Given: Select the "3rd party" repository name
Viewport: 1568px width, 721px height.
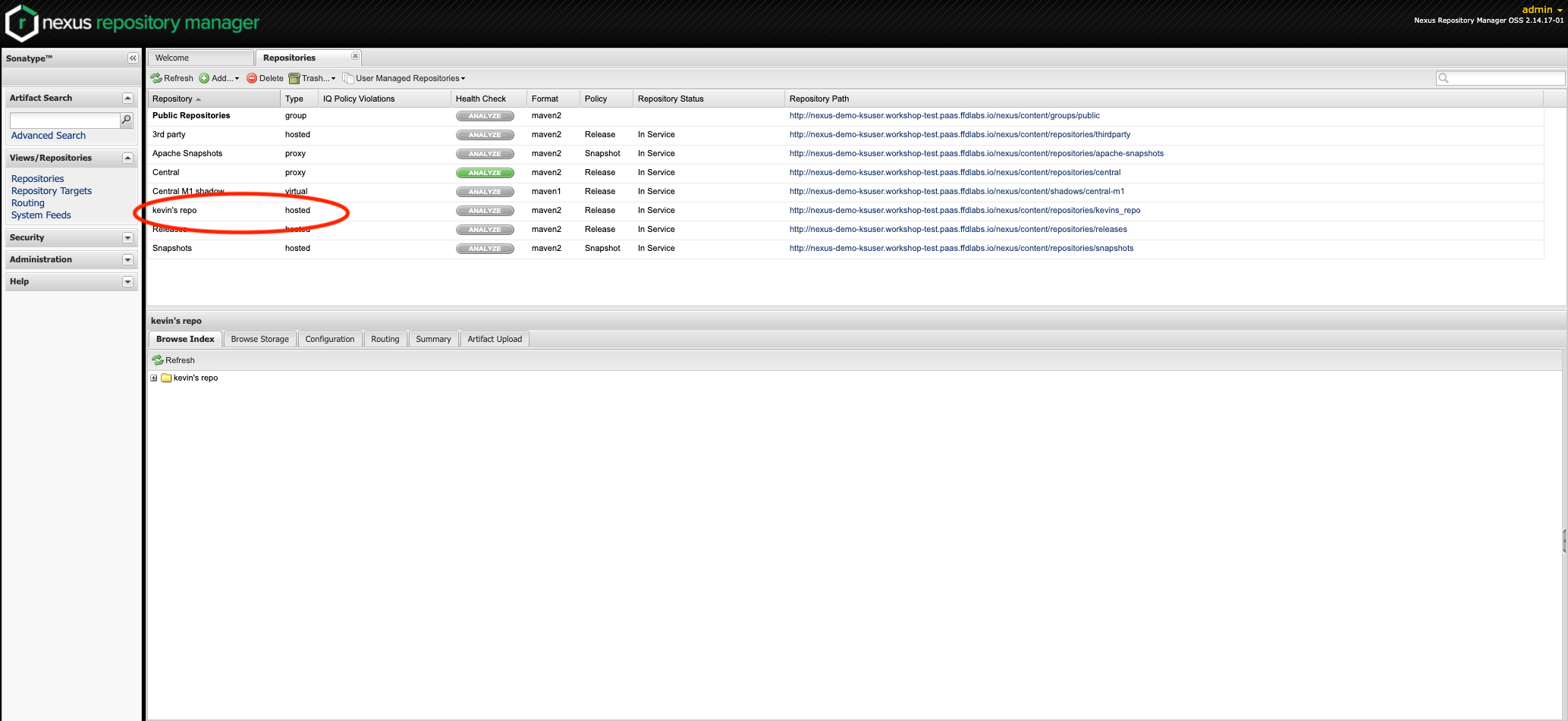Looking at the screenshot, I should (x=169, y=135).
